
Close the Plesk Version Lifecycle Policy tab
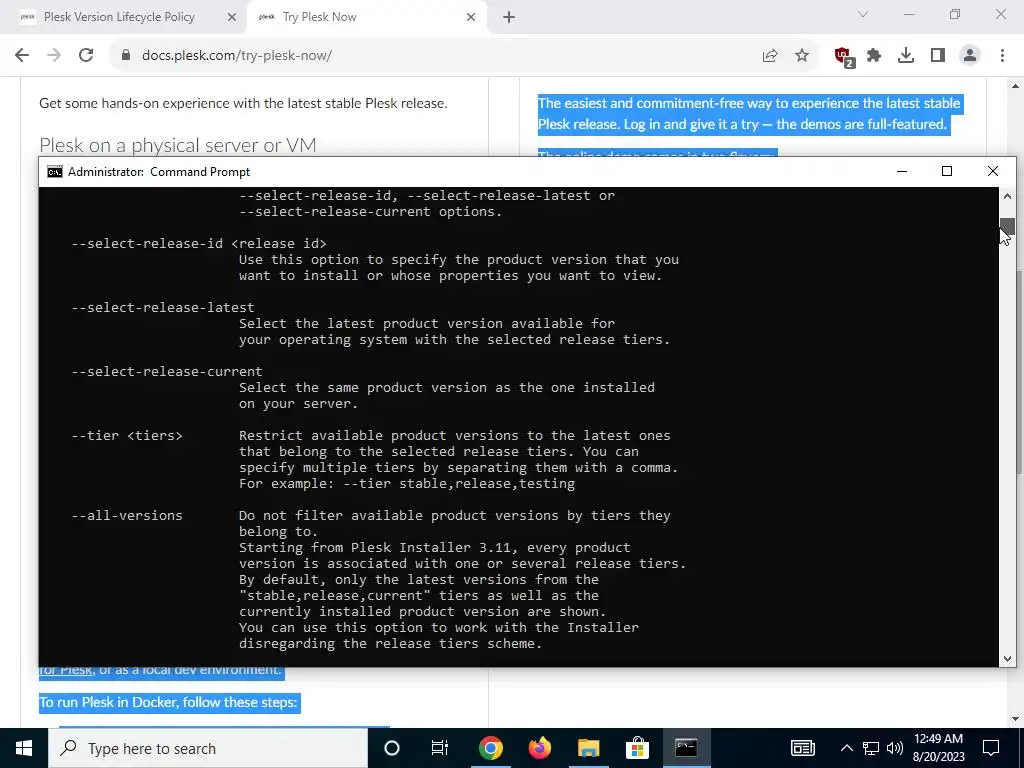[232, 18]
